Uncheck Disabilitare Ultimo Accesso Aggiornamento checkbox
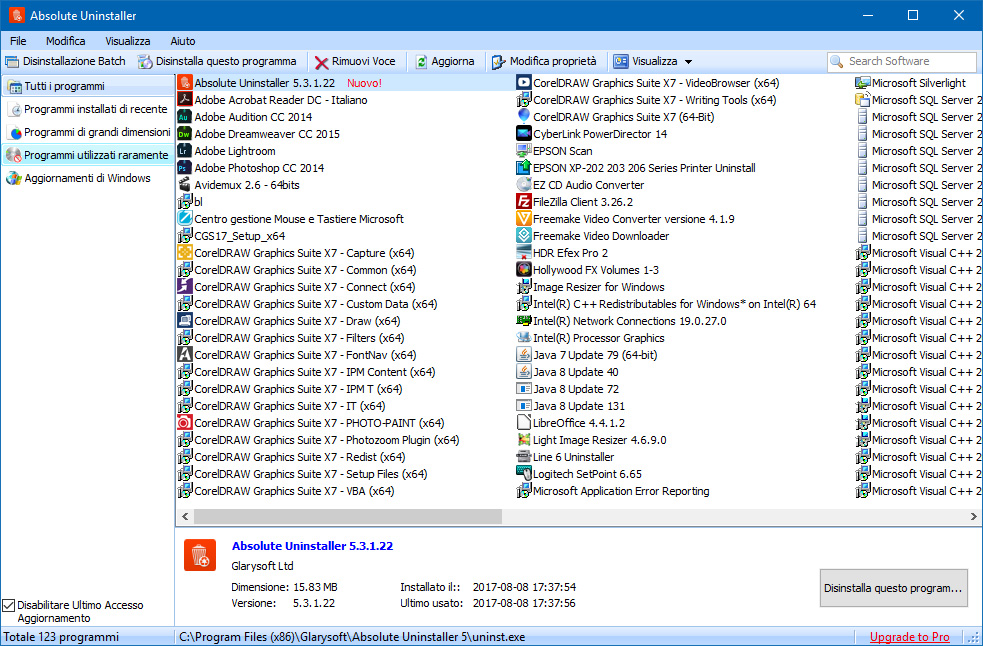 point(9,606)
